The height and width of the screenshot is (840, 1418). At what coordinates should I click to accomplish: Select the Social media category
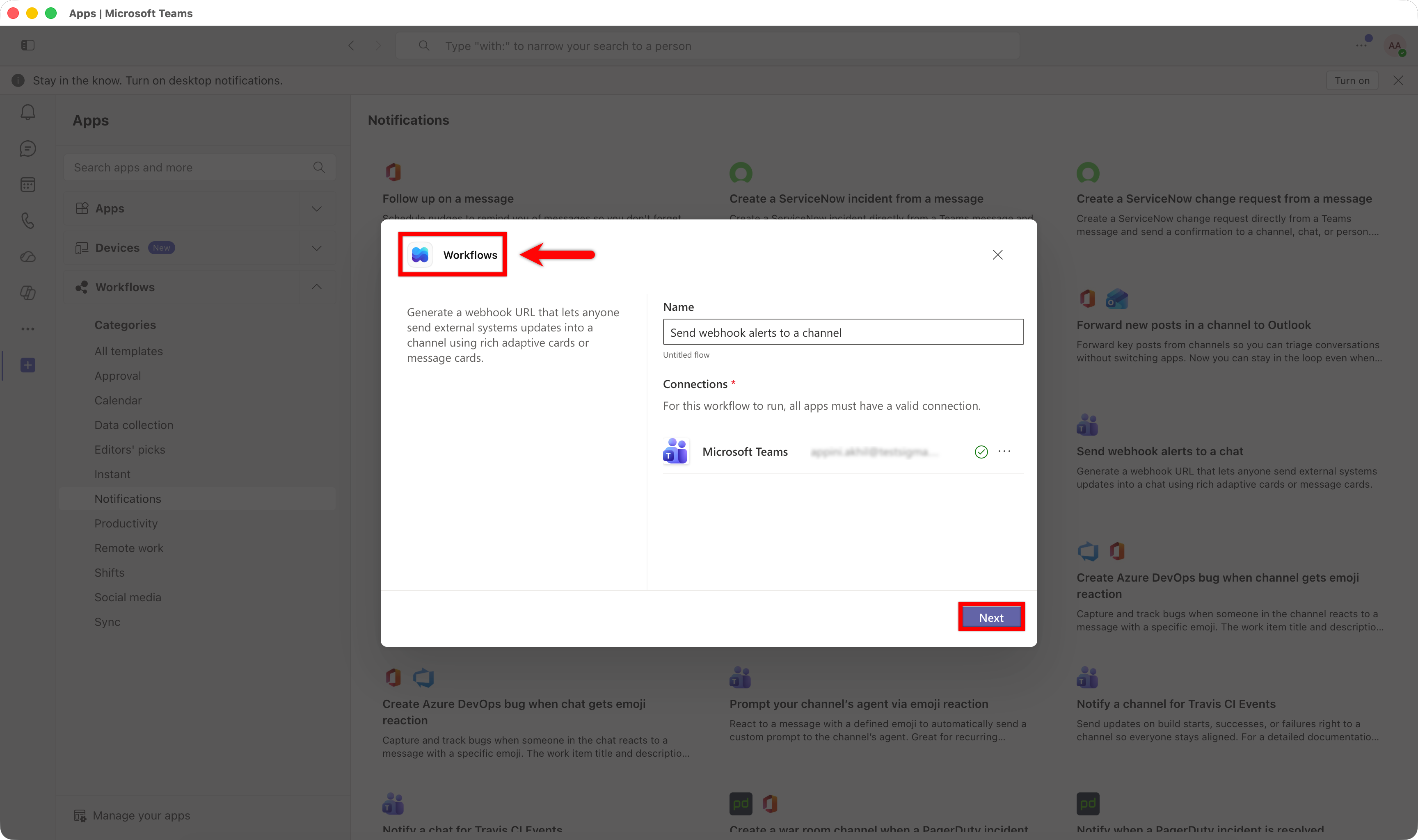pos(127,597)
